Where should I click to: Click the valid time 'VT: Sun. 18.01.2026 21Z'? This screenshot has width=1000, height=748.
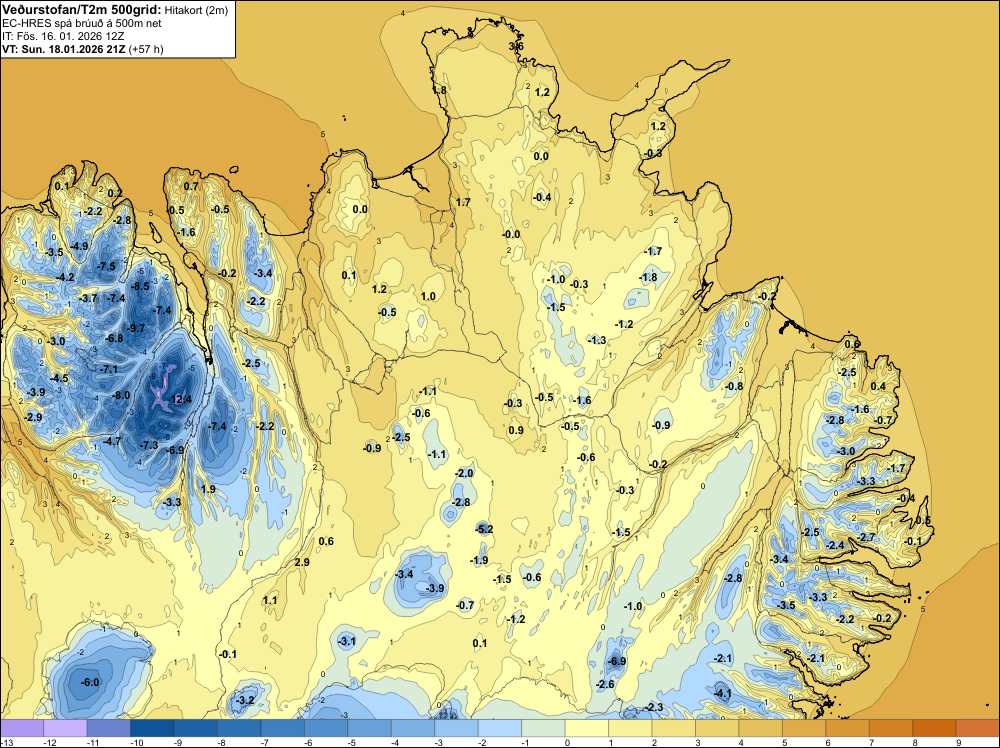coord(64,49)
